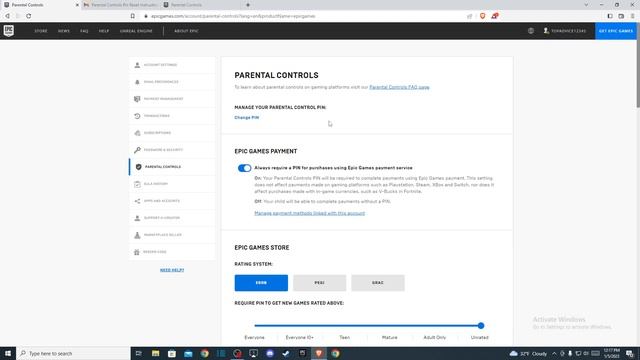
Task: Click the EULA History icon
Action: coord(137,184)
